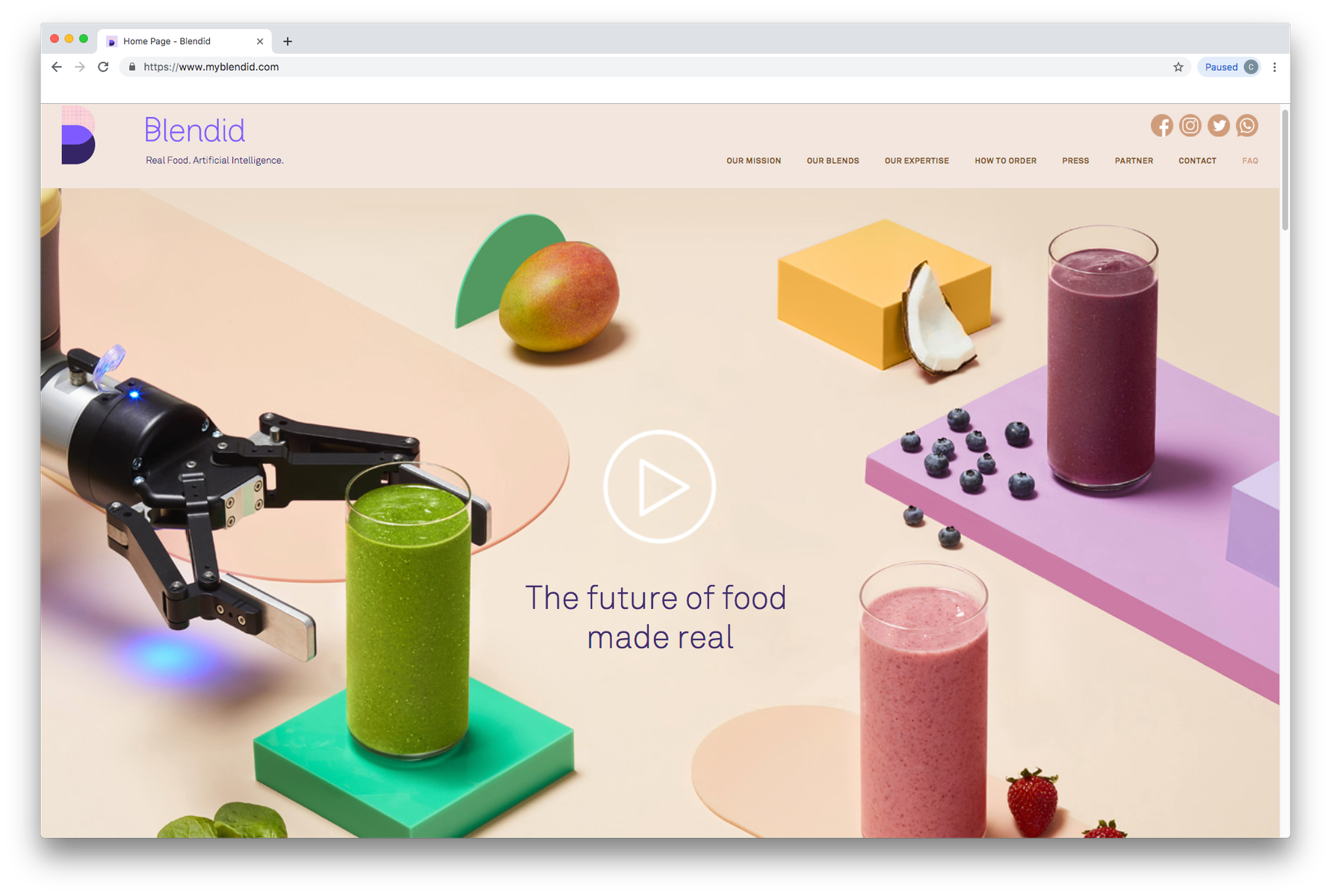Open Blendid's Instagram icon

click(x=1190, y=126)
